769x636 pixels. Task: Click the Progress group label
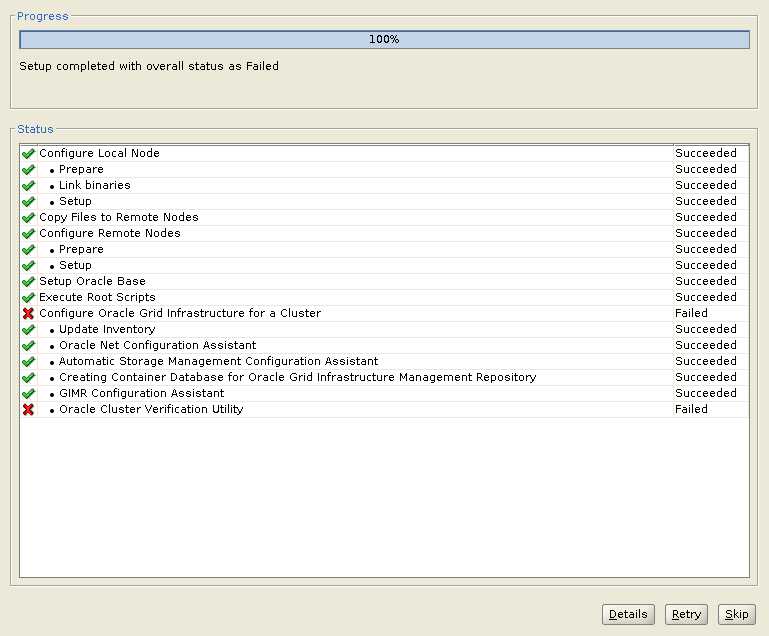(x=43, y=16)
